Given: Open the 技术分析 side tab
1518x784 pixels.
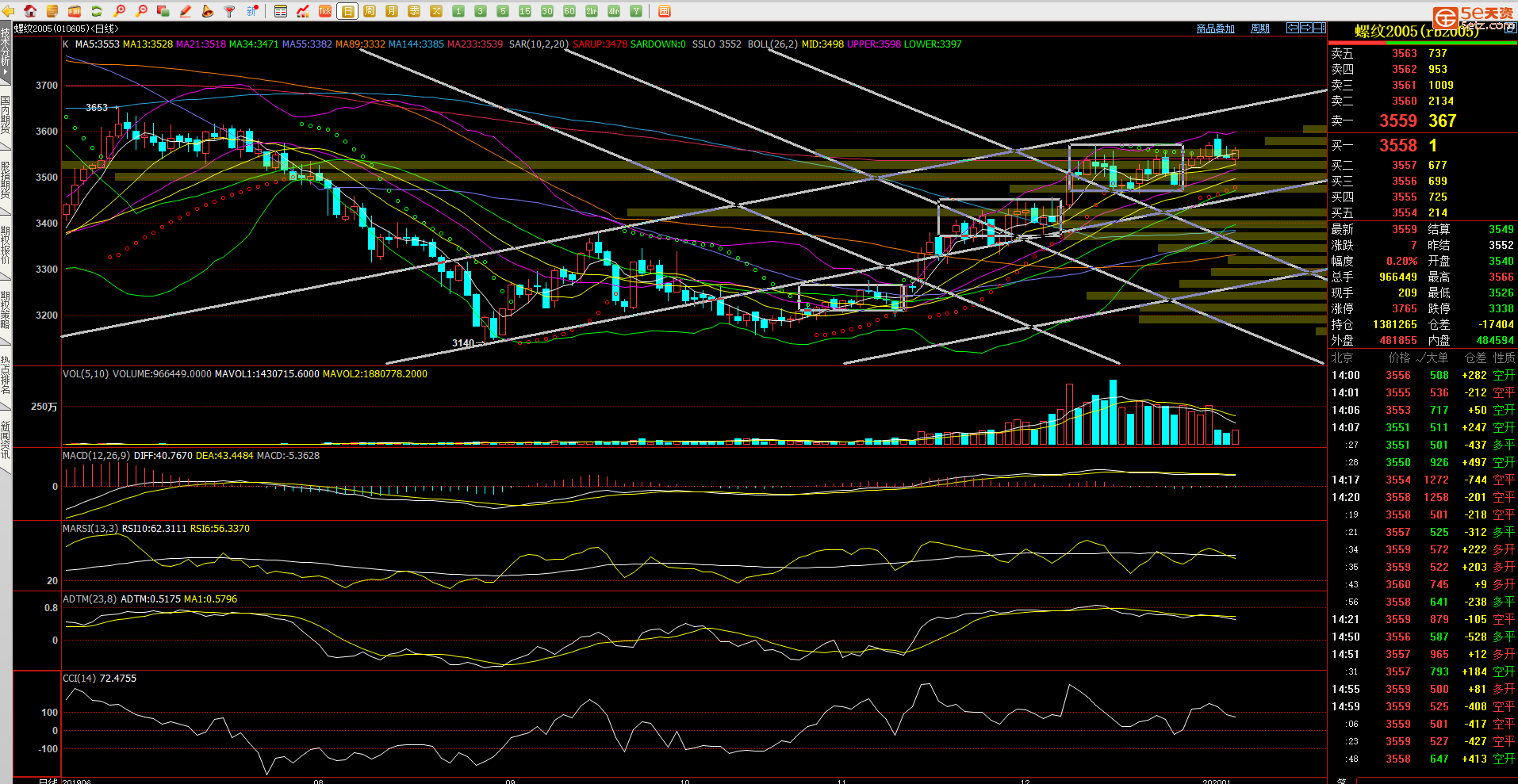Looking at the screenshot, I should (x=6, y=52).
